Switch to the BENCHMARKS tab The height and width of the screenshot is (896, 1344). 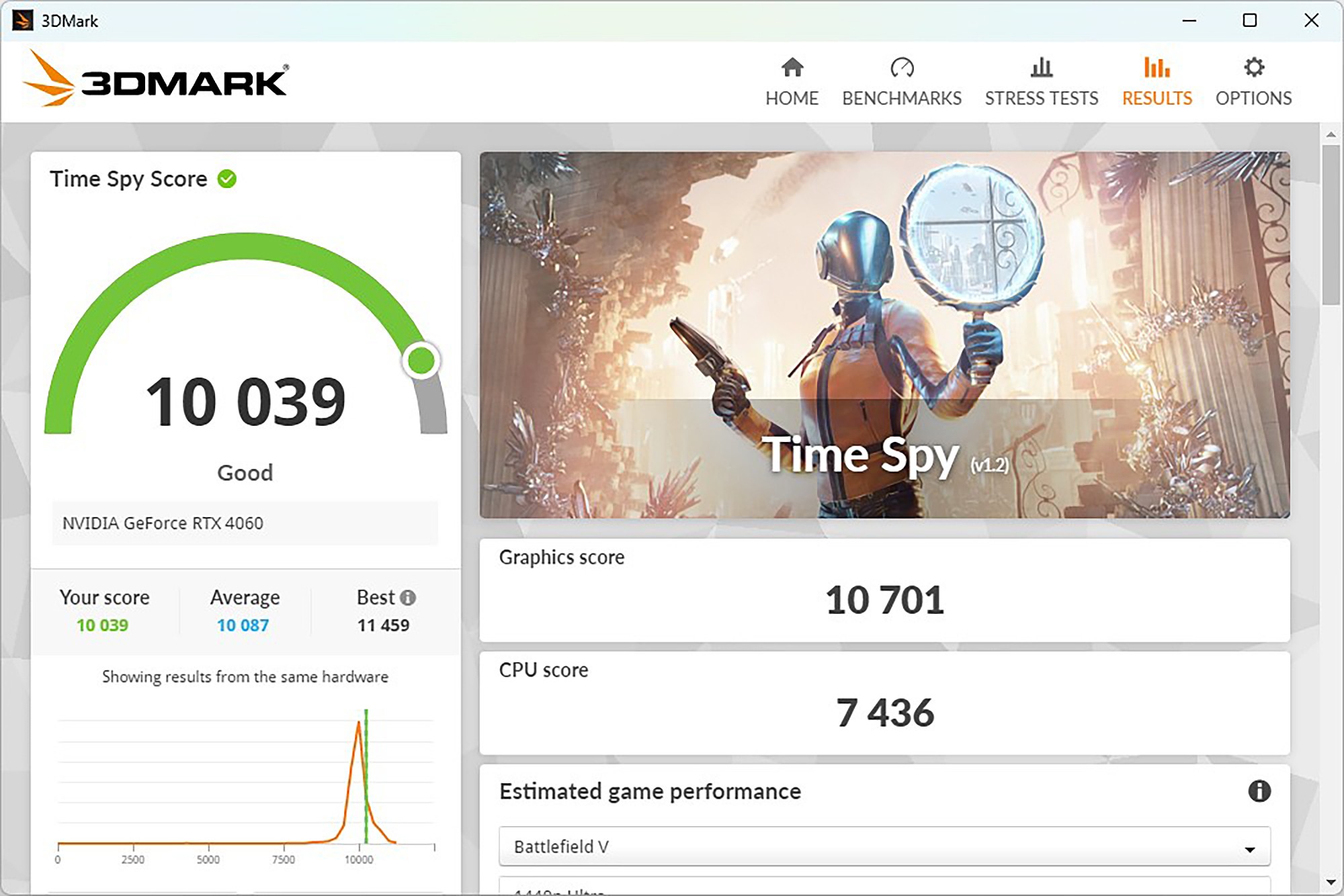tap(901, 98)
